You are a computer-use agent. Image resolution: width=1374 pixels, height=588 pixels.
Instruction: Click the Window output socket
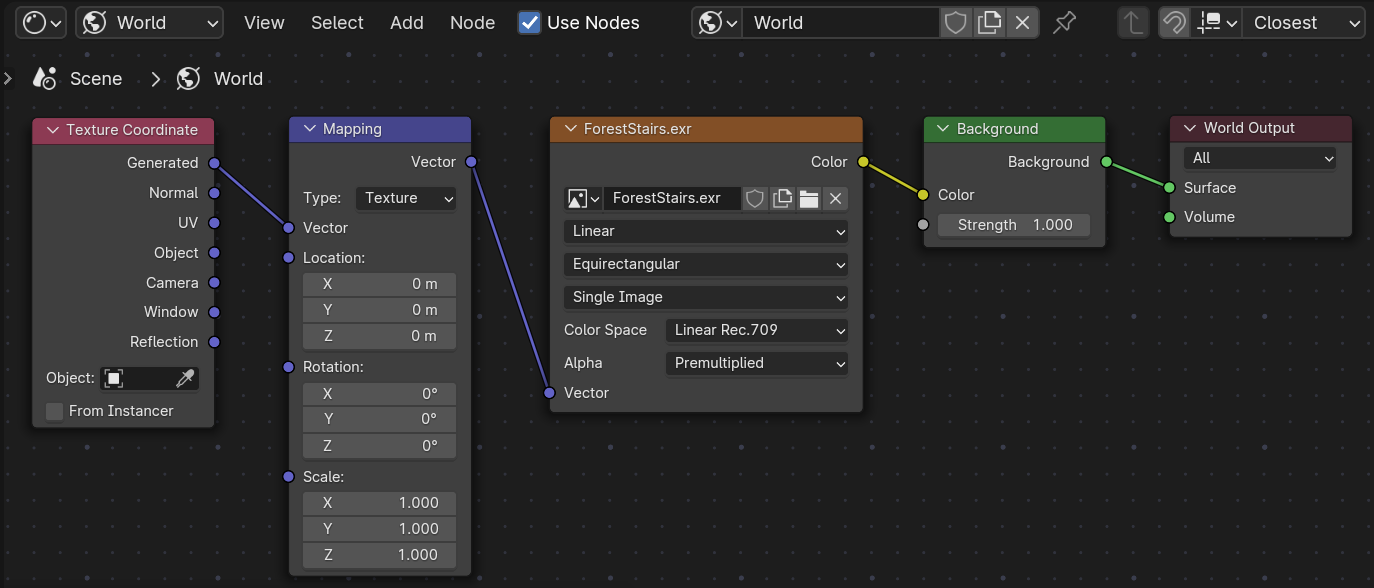click(x=213, y=312)
